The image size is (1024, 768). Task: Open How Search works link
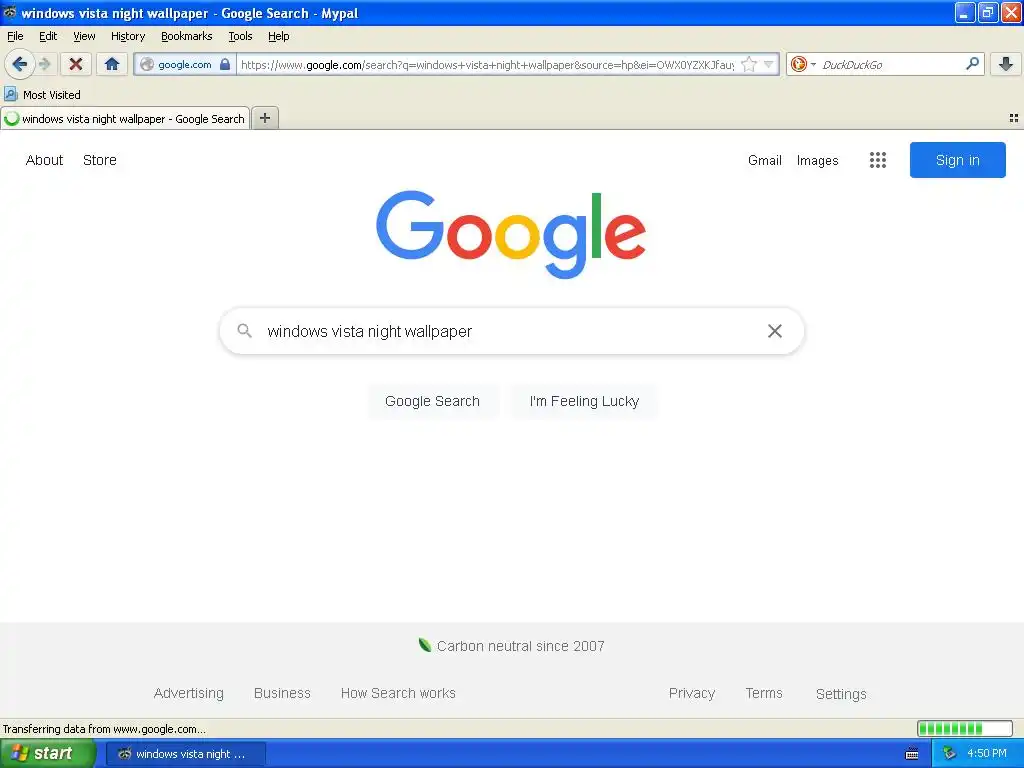click(398, 693)
